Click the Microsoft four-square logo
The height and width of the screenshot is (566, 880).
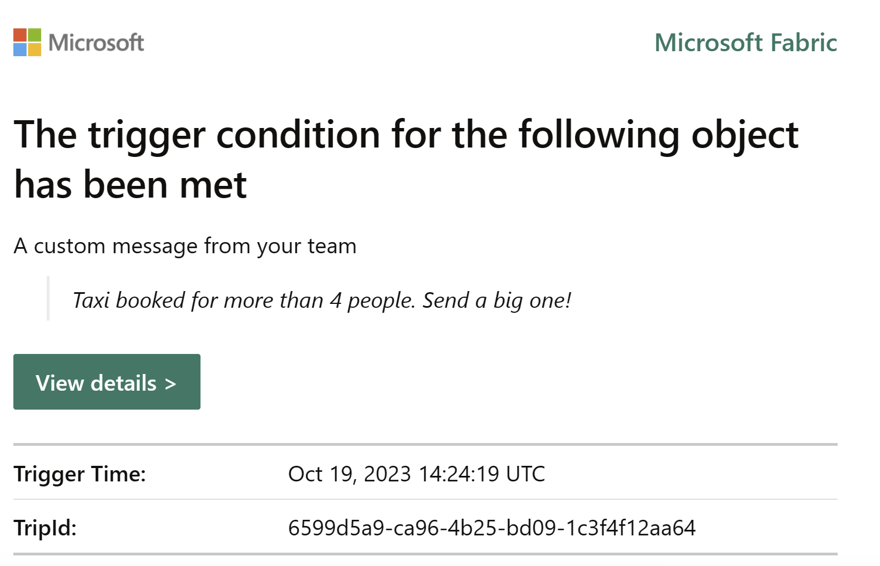(x=27, y=42)
